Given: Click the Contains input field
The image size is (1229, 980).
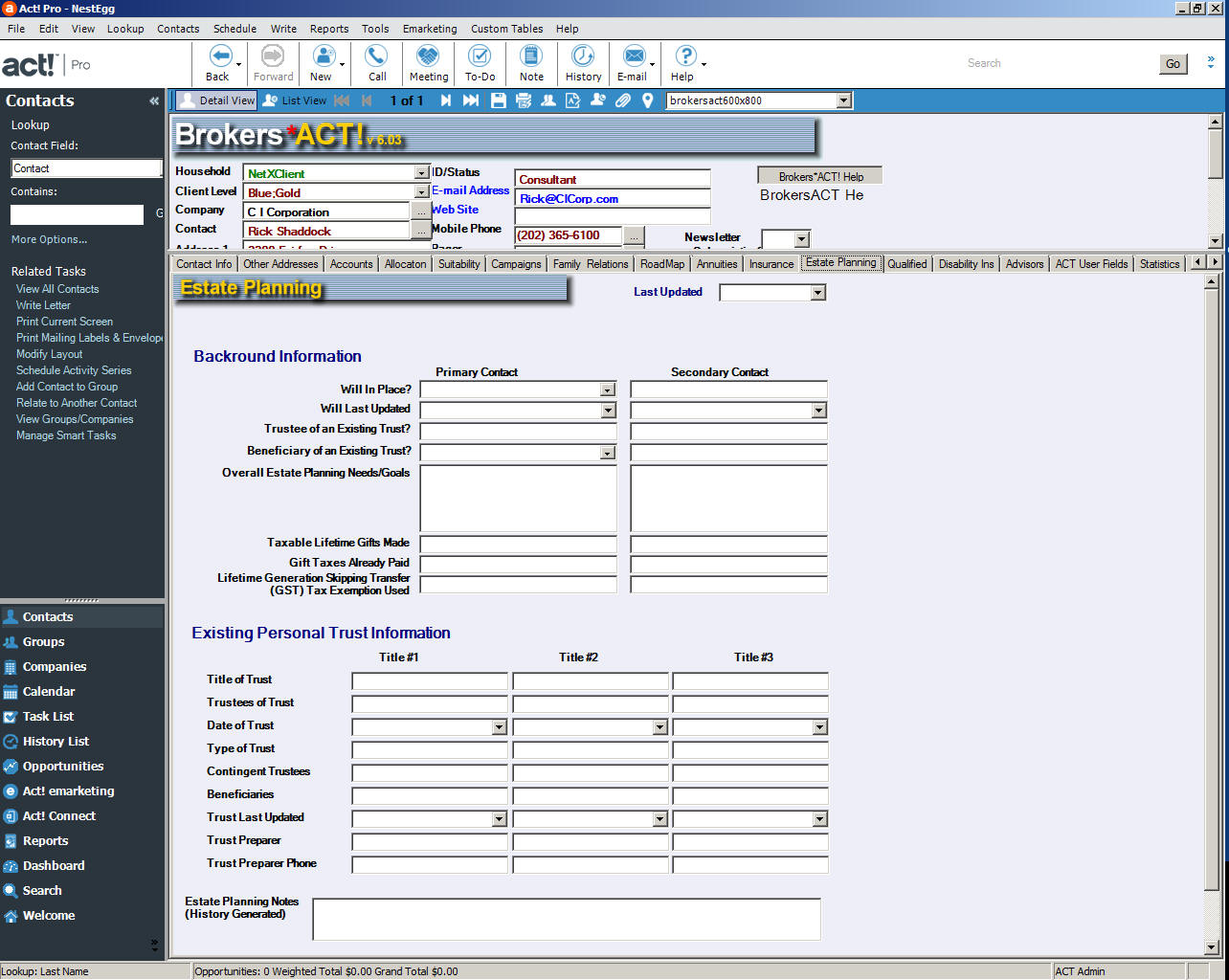Looking at the screenshot, I should [77, 214].
